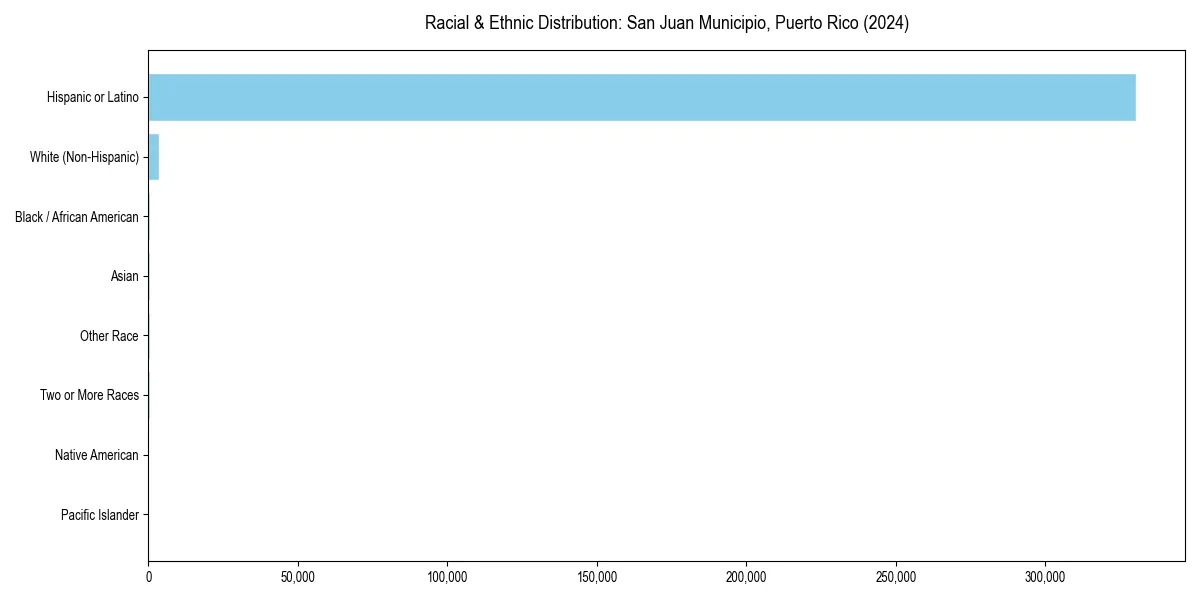This screenshot has width=1200, height=600.
Task: Click the 250,000 tick label
Action: (x=895, y=577)
